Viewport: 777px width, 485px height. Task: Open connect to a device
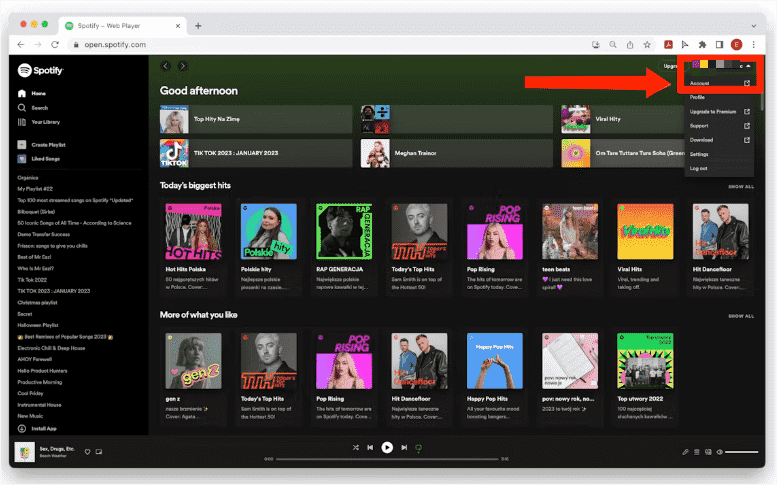click(x=708, y=452)
